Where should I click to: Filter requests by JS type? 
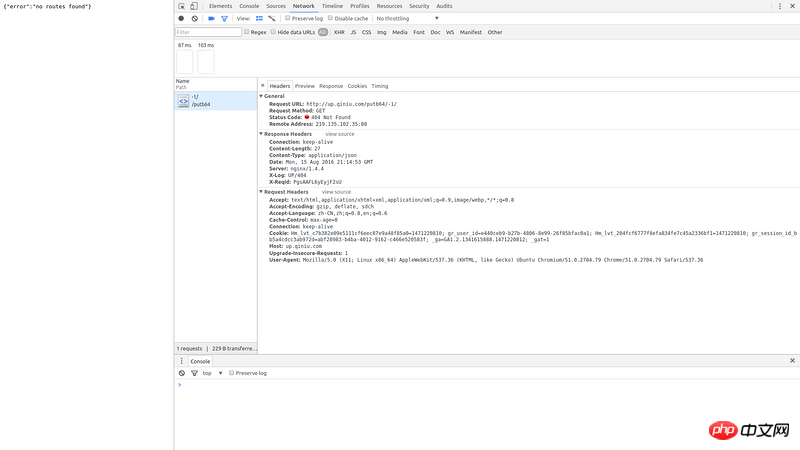click(353, 32)
